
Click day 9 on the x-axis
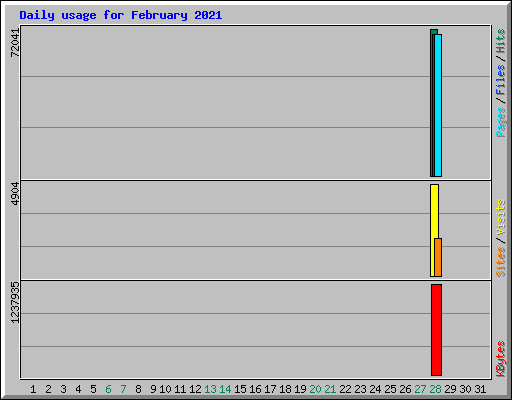tap(153, 389)
